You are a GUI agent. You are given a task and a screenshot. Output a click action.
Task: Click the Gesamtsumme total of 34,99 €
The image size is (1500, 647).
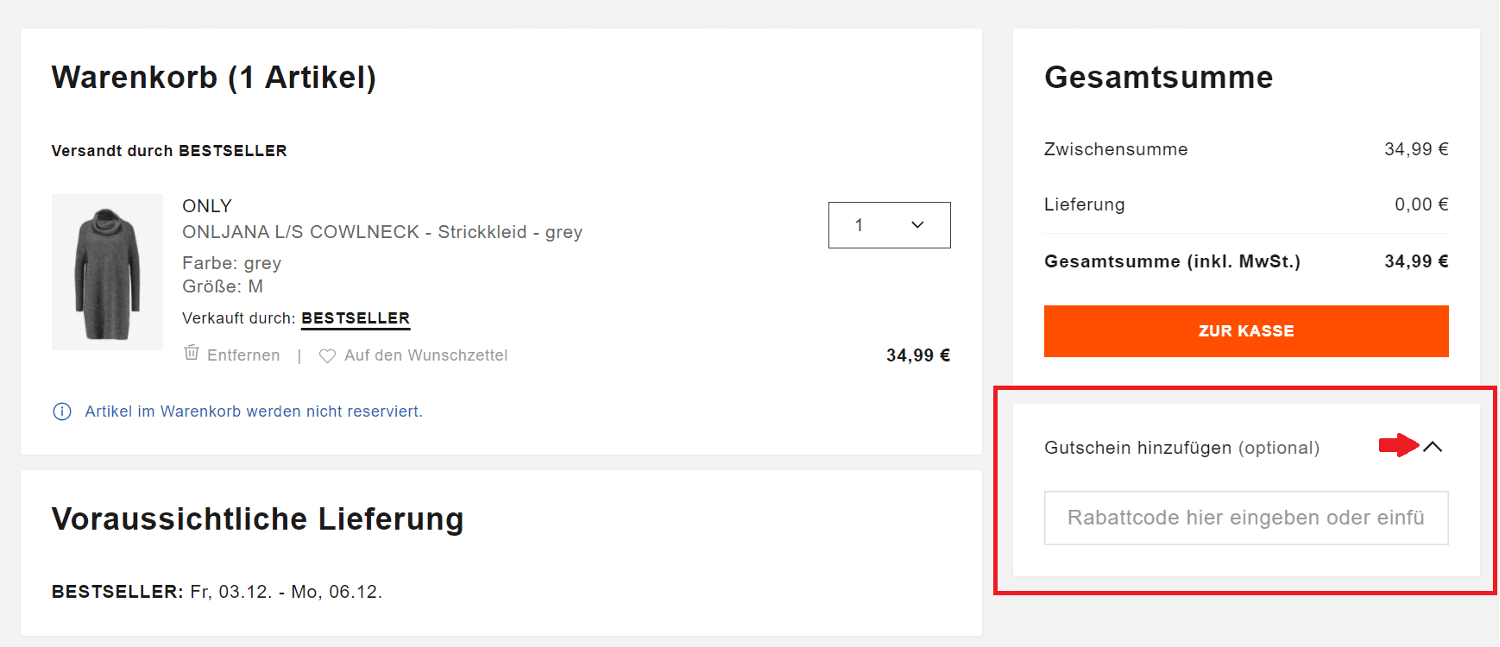(x=1416, y=261)
